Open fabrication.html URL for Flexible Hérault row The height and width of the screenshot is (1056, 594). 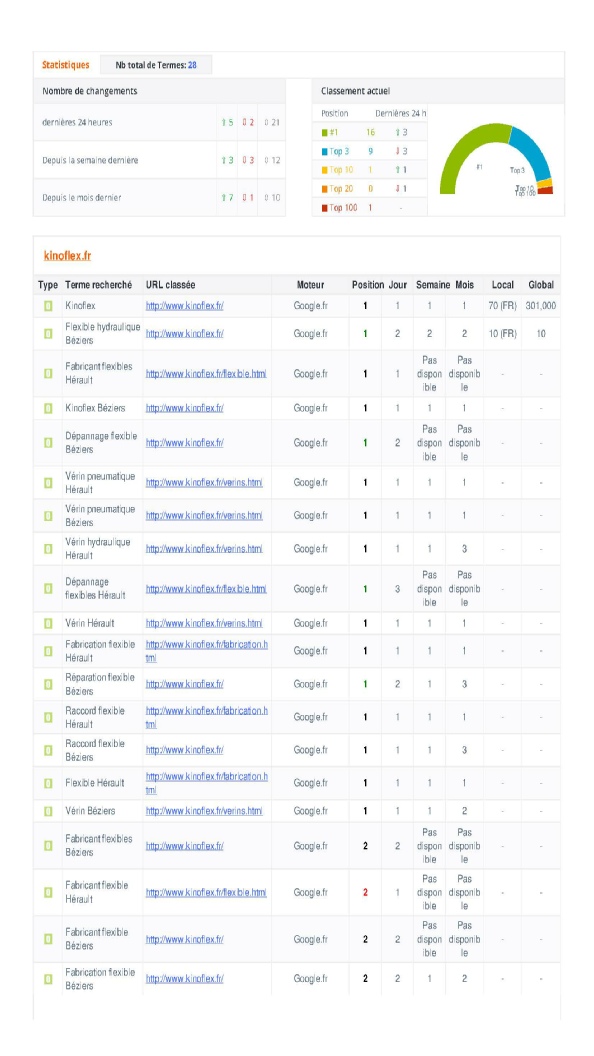pos(207,783)
